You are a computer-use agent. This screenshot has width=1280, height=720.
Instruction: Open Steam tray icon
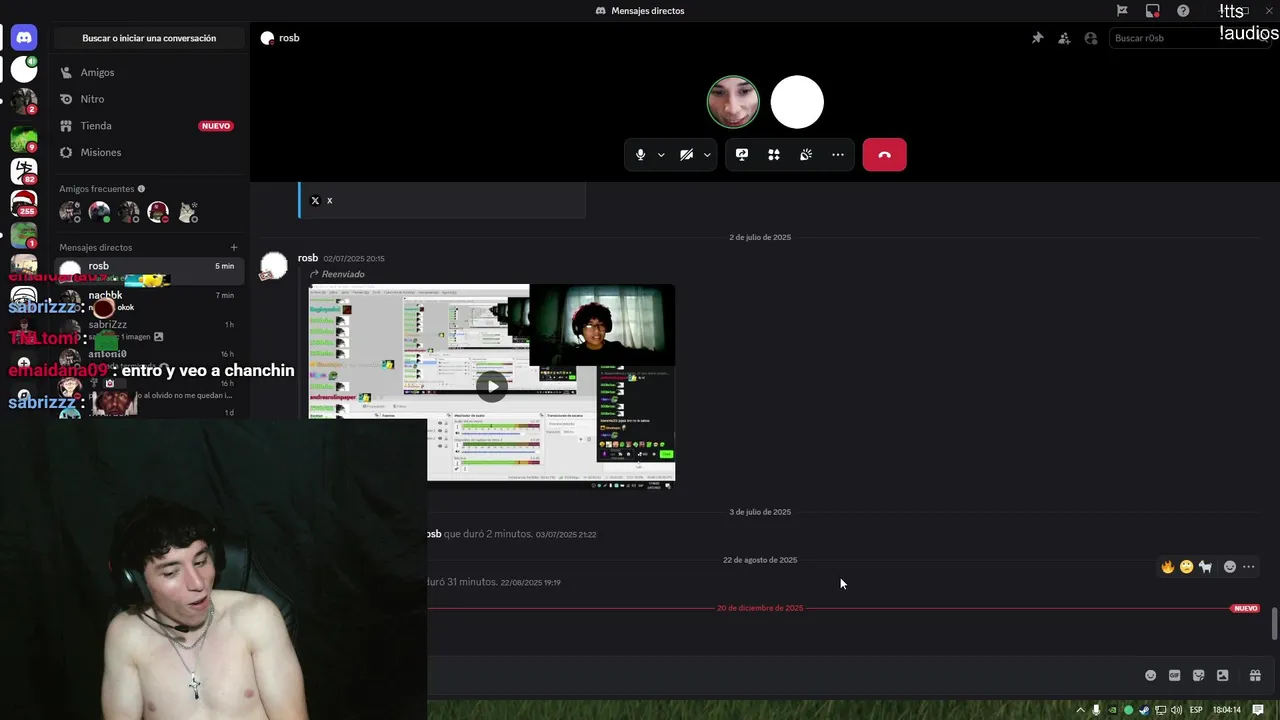coord(1145,710)
